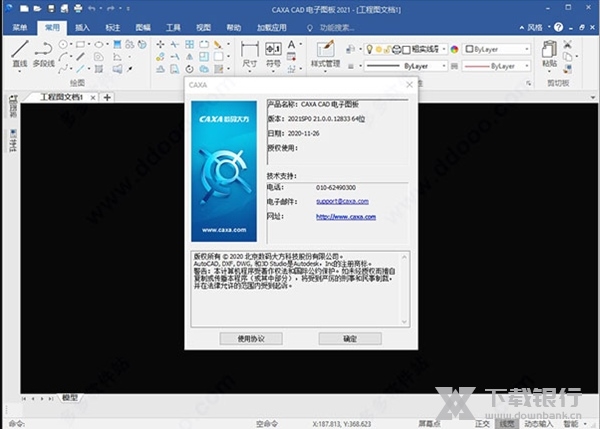Select the spline curve tool
600x429 pixels.
click(63, 69)
